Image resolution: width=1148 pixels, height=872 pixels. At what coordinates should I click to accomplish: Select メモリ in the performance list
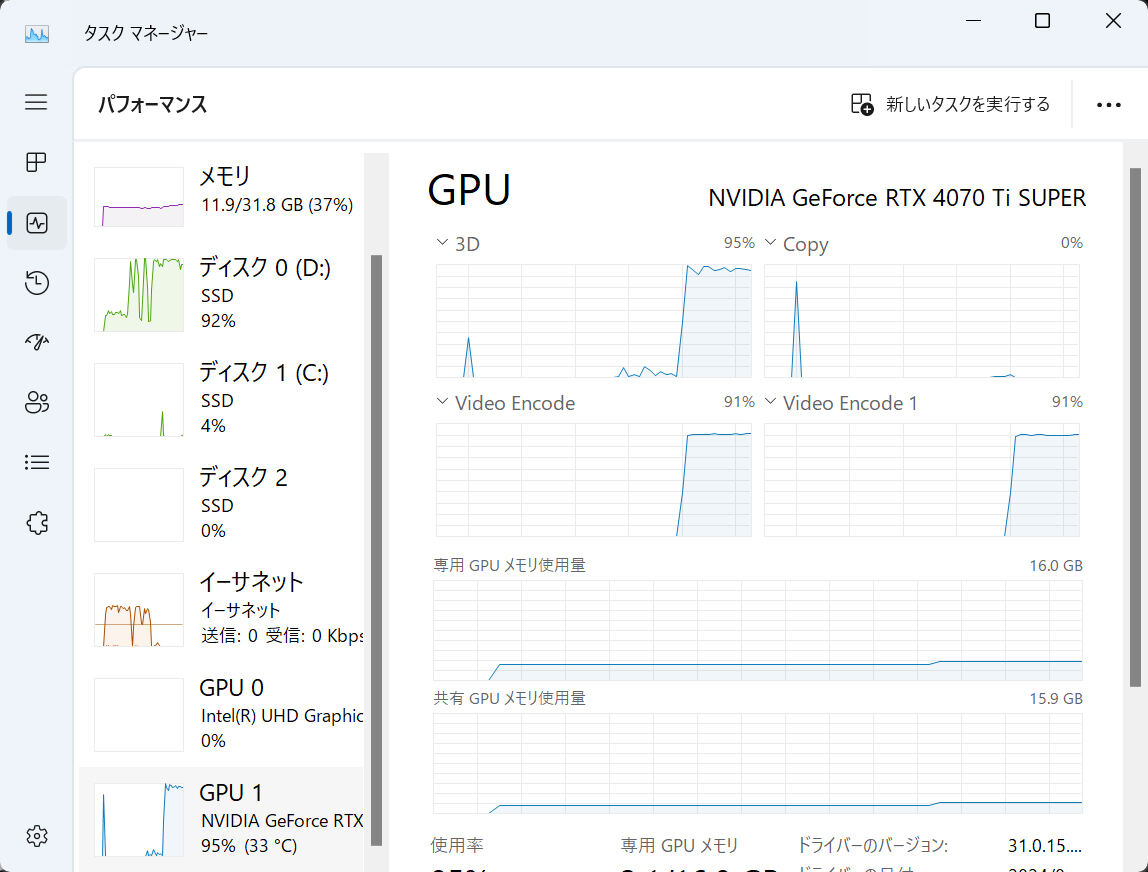pos(222,195)
